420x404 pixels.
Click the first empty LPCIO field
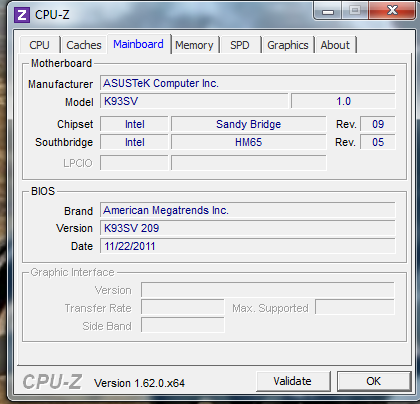pos(134,163)
